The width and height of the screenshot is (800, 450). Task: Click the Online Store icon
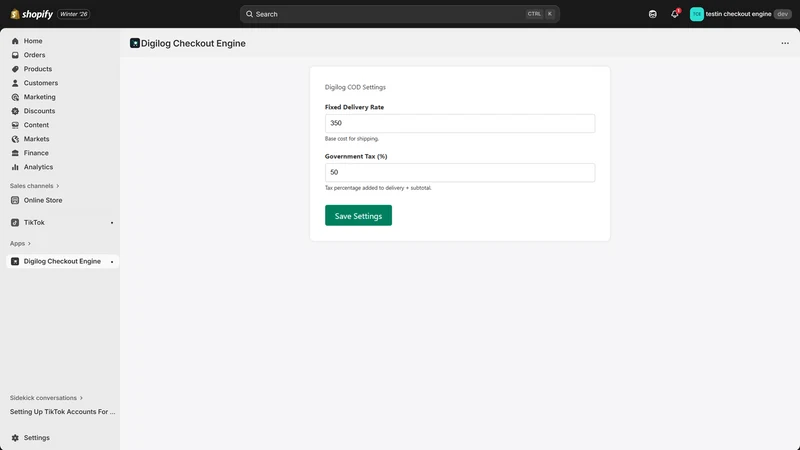[15, 200]
